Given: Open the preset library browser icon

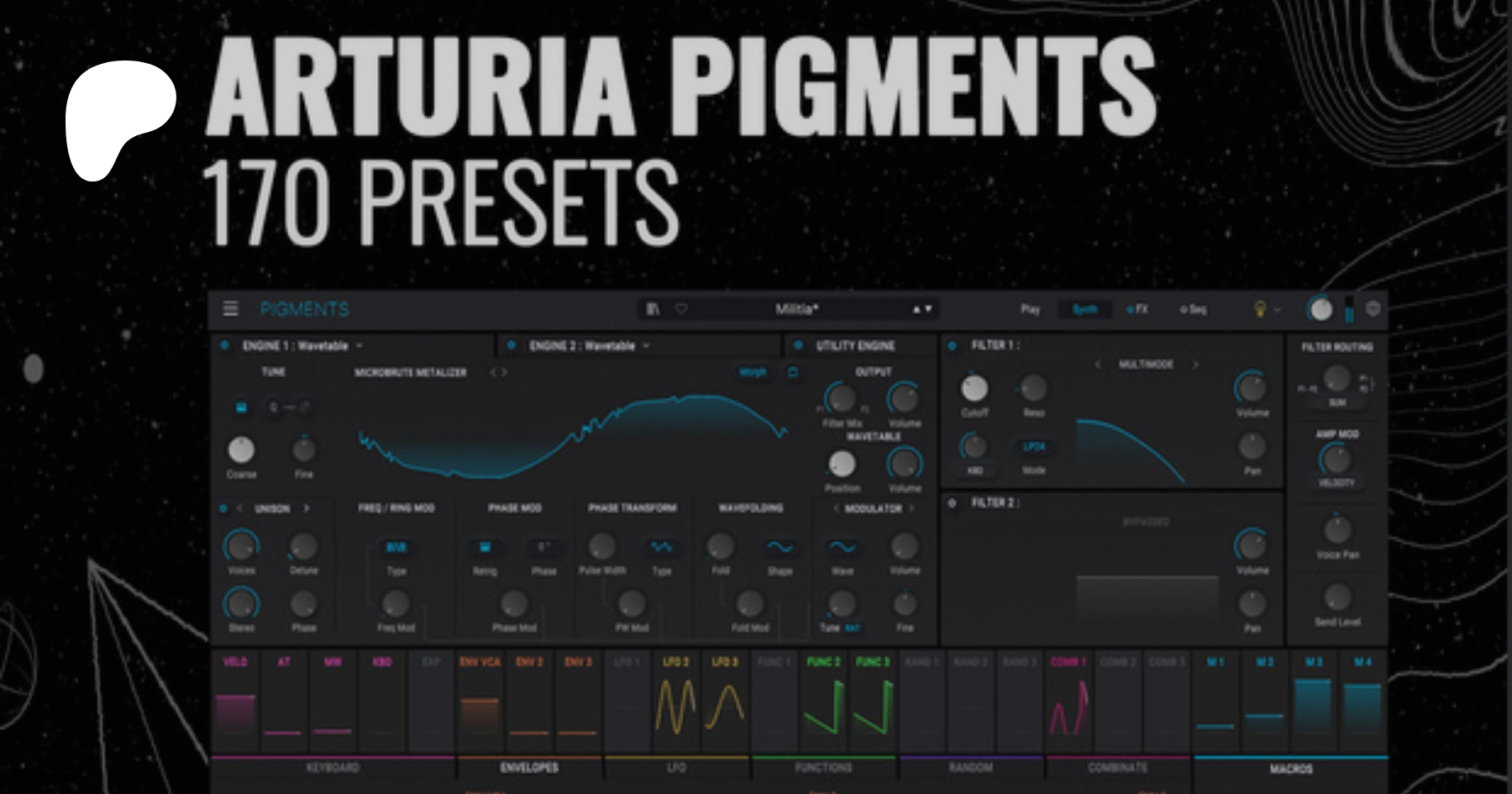Looking at the screenshot, I should [653, 309].
